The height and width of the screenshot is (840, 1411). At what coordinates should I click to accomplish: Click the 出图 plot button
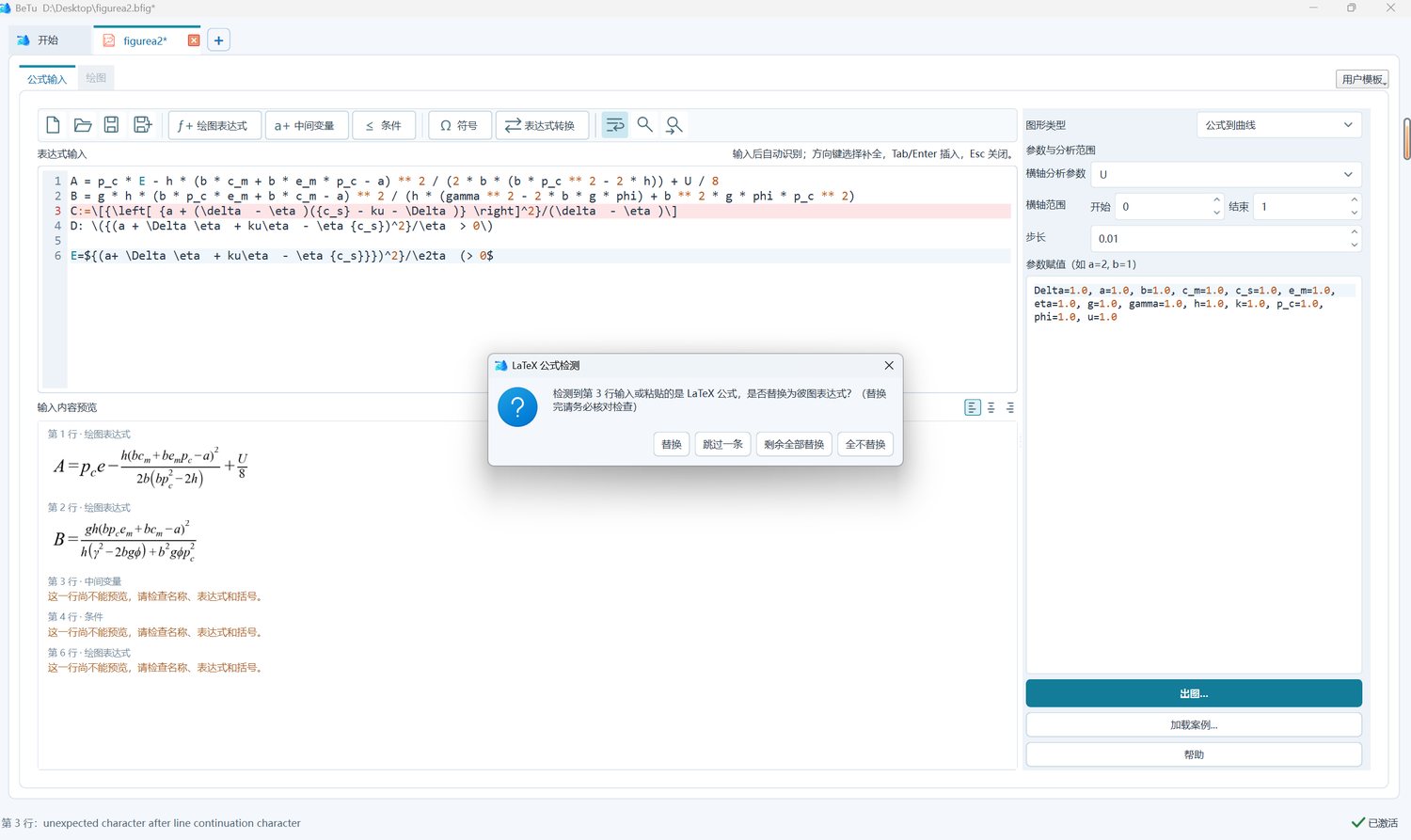tap(1194, 693)
